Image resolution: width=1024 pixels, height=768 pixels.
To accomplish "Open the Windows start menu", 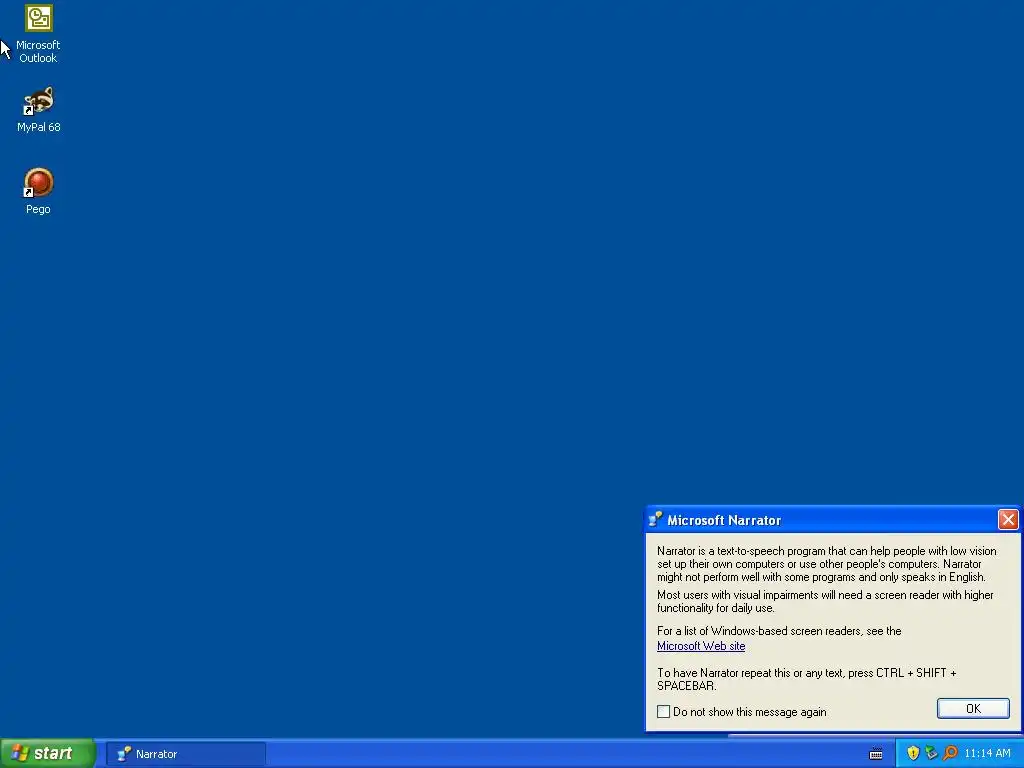I will pyautogui.click(x=48, y=754).
